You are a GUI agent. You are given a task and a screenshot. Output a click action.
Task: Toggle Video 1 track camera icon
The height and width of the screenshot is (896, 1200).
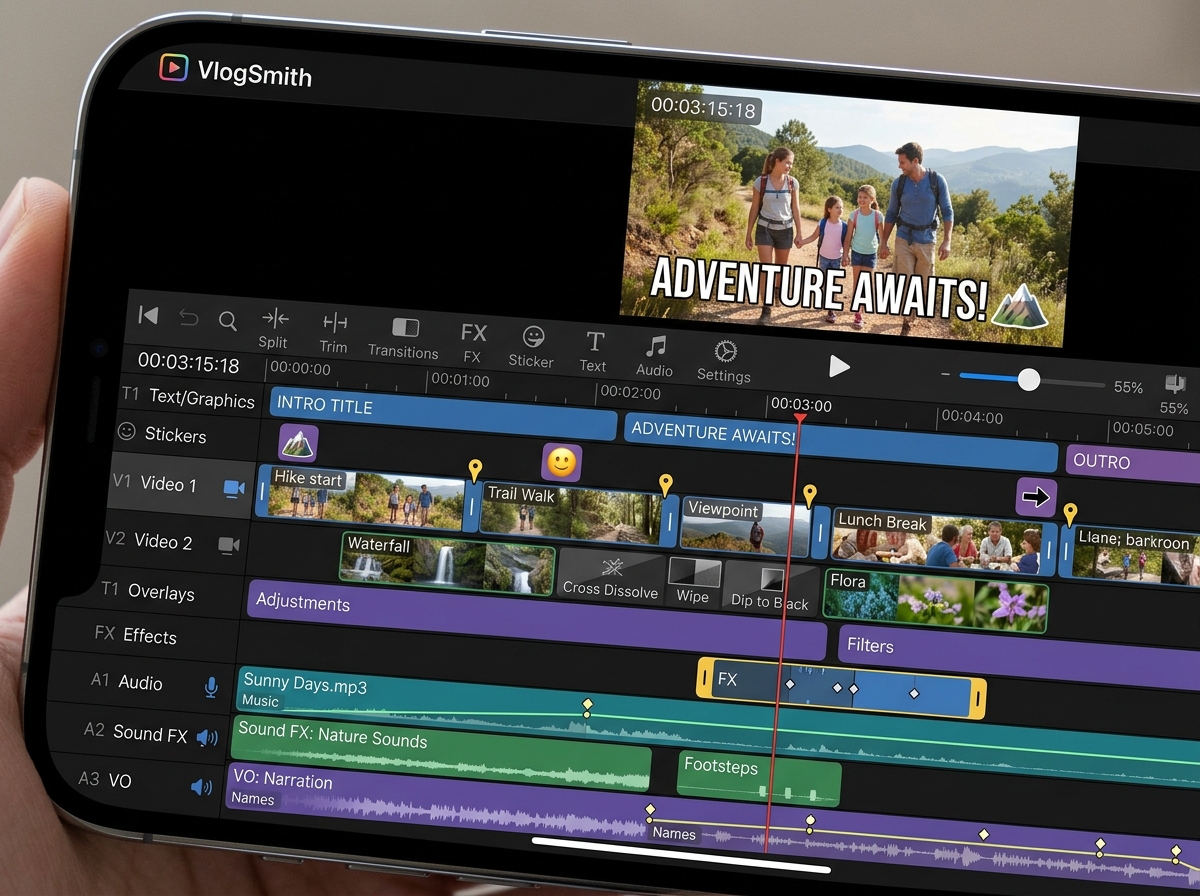[234, 488]
